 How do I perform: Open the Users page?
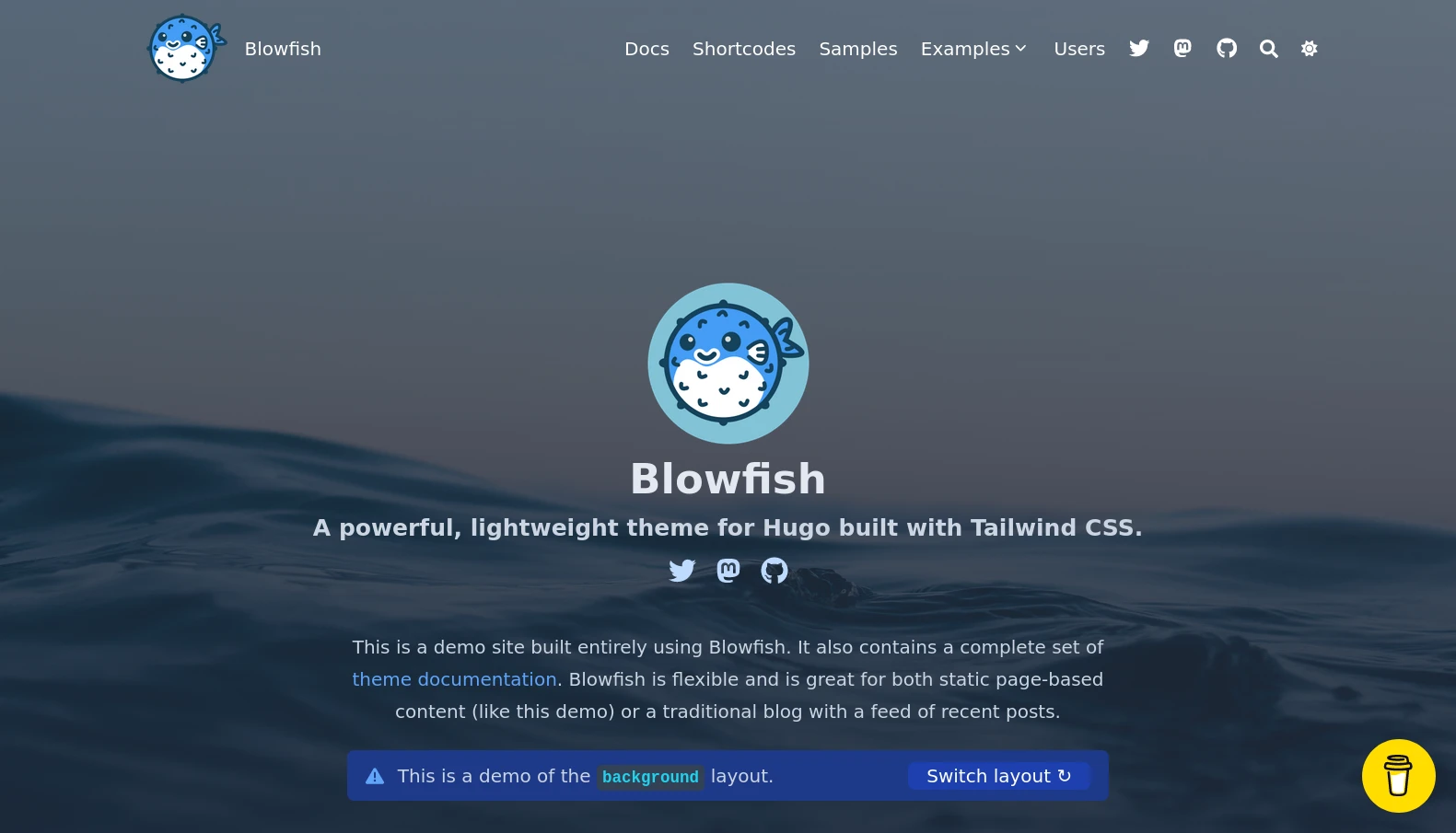click(1079, 49)
